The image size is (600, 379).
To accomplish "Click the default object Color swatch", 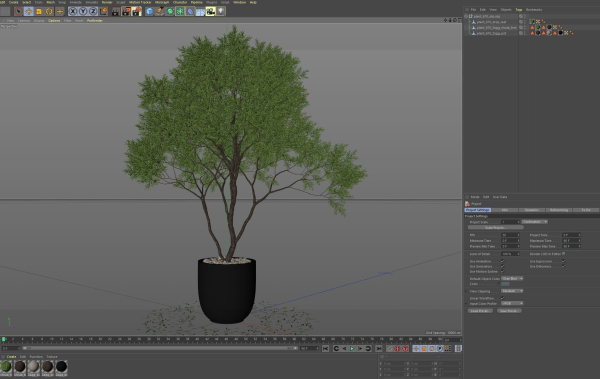I will point(505,284).
